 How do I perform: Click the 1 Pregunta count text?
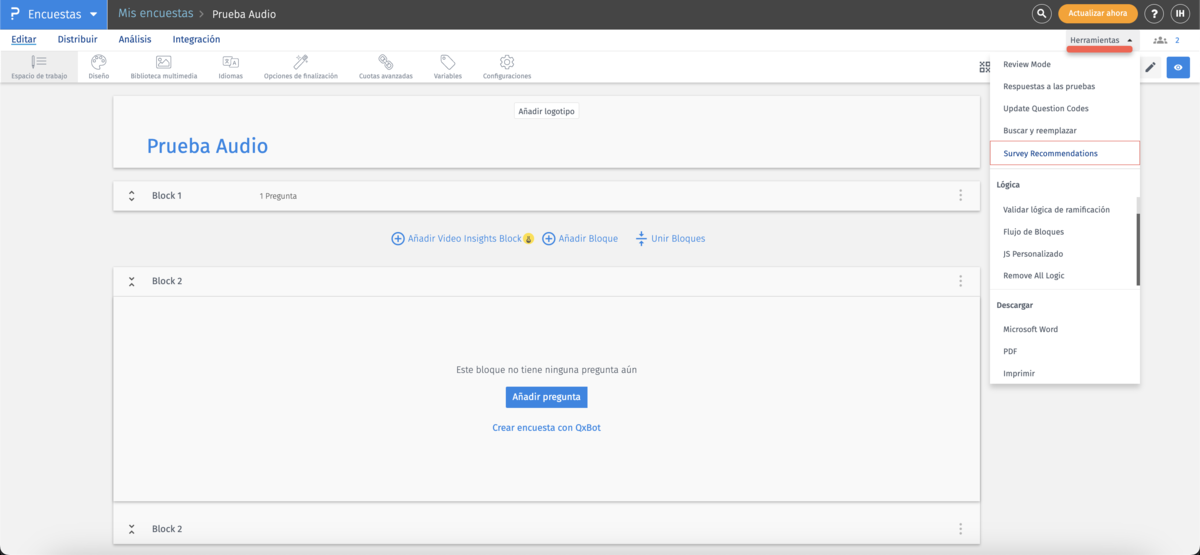pos(278,196)
